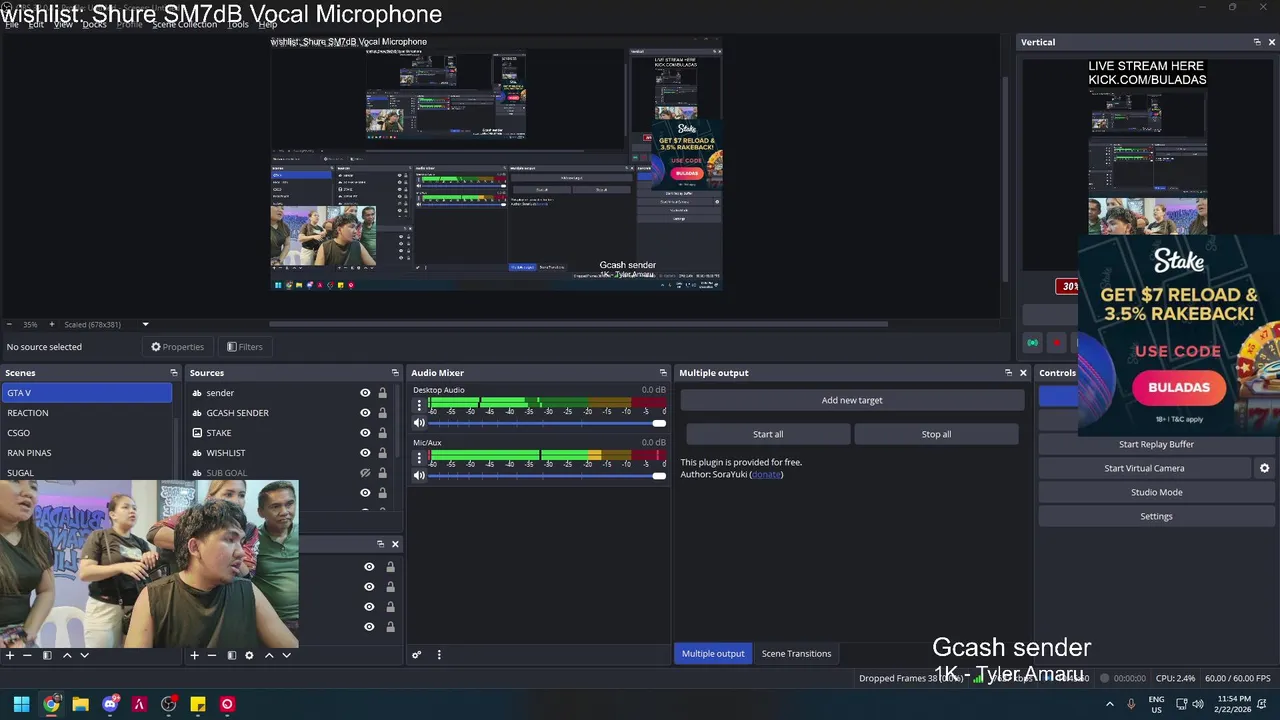Open advanced audio properties gear in Audio Mixer
This screenshot has height=720, width=1280.
coord(417,655)
